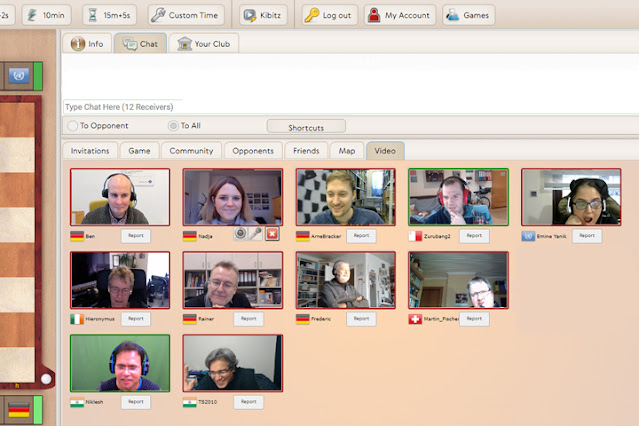Report user Zurubang2
The width and height of the screenshot is (639, 426).
[474, 236]
